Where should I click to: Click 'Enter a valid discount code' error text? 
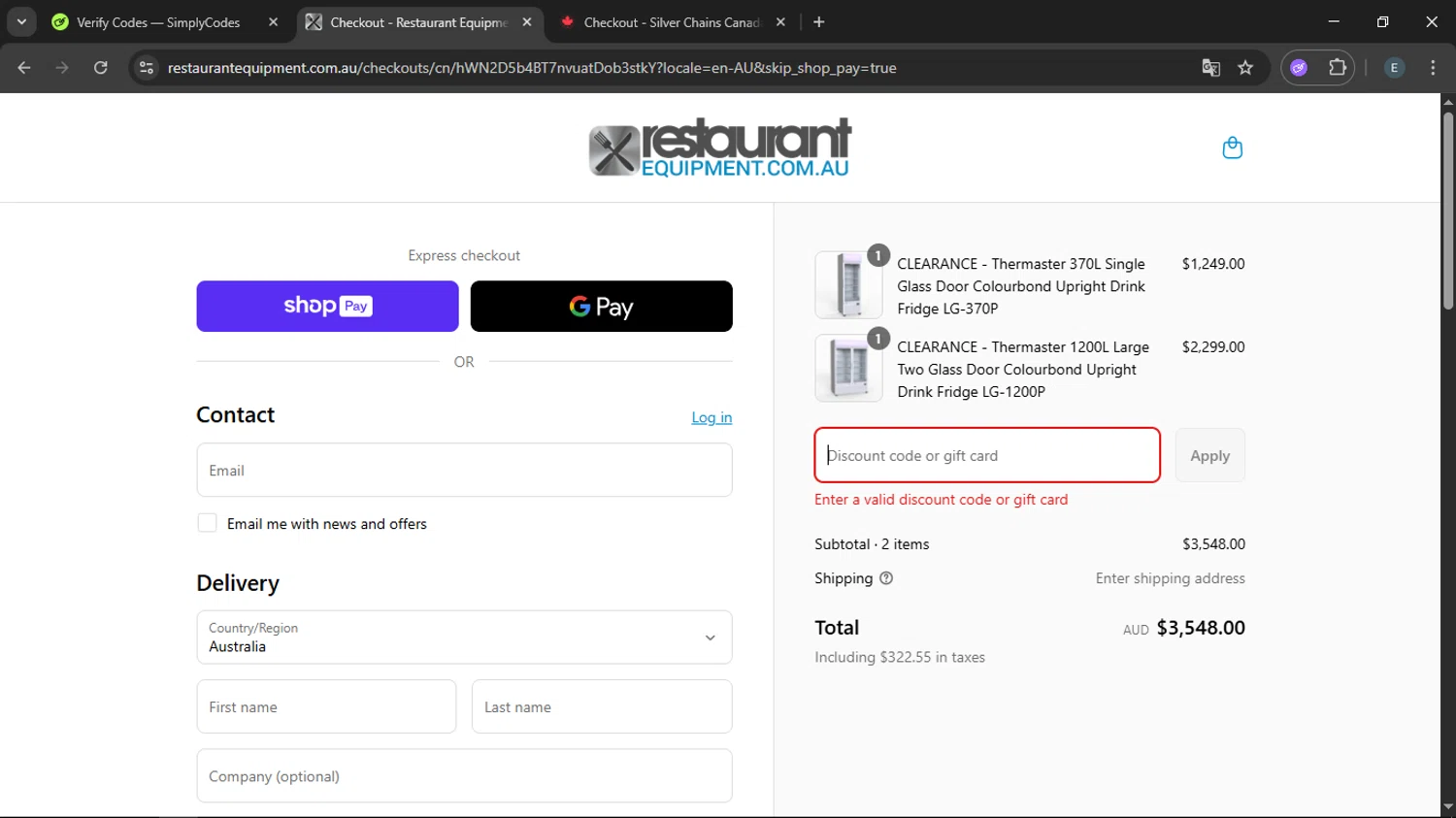click(941, 500)
